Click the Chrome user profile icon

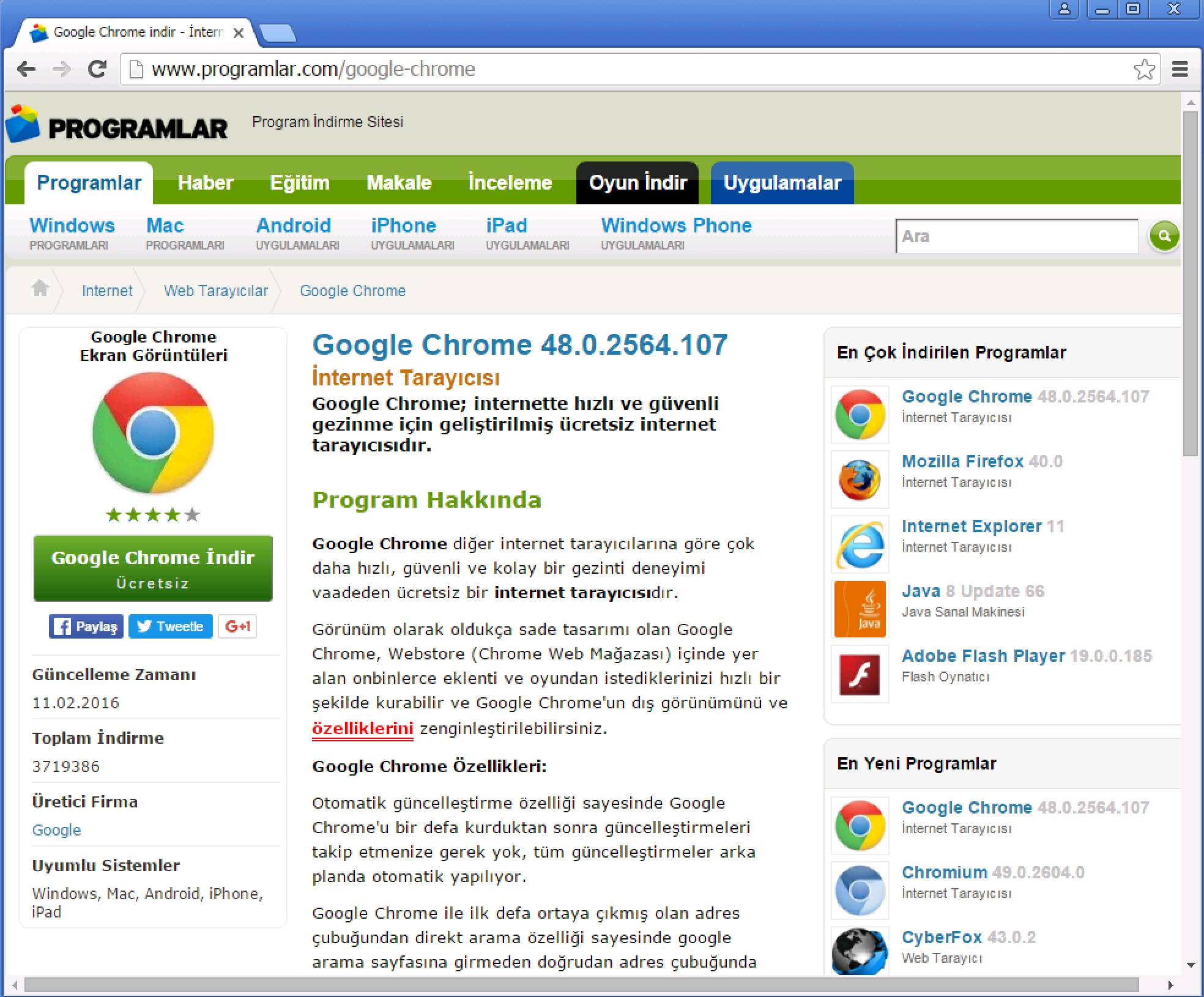[x=1065, y=9]
